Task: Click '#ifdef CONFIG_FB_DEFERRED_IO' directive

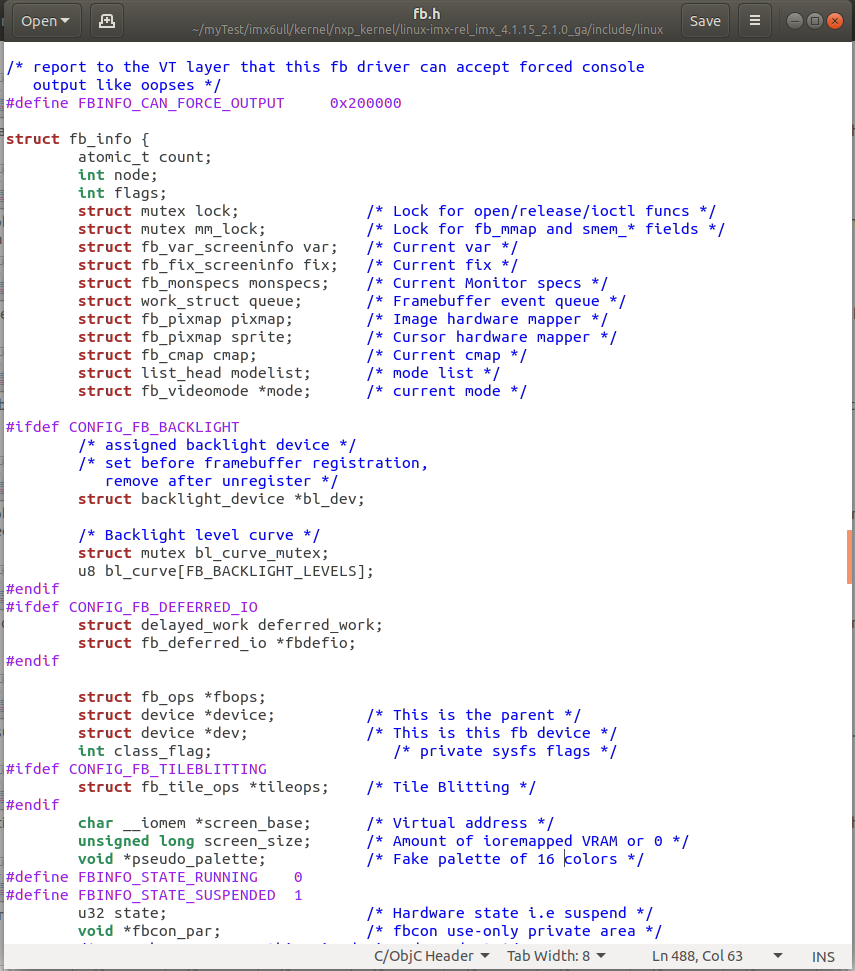Action: [132, 607]
